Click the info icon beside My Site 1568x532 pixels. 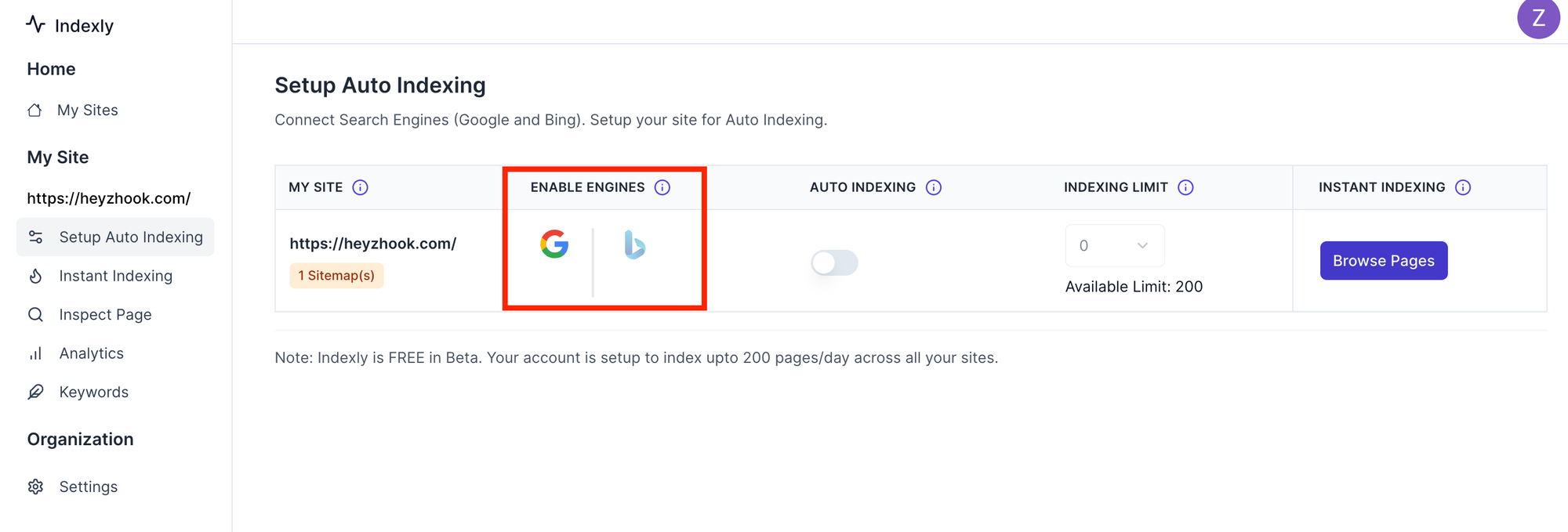click(360, 187)
